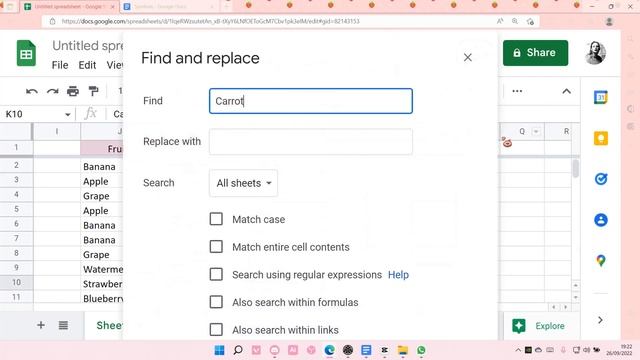Image resolution: width=640 pixels, height=360 pixels.
Task: Select the Paint format tool
Action: [x=93, y=91]
